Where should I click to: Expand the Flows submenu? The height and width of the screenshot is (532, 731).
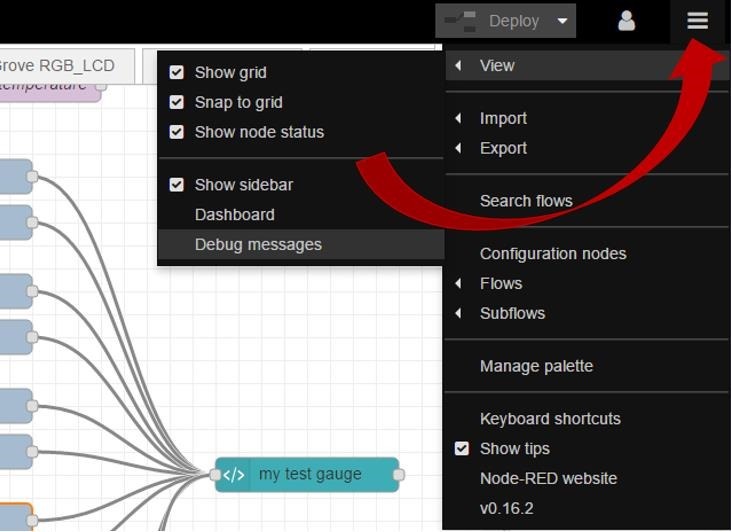click(501, 284)
